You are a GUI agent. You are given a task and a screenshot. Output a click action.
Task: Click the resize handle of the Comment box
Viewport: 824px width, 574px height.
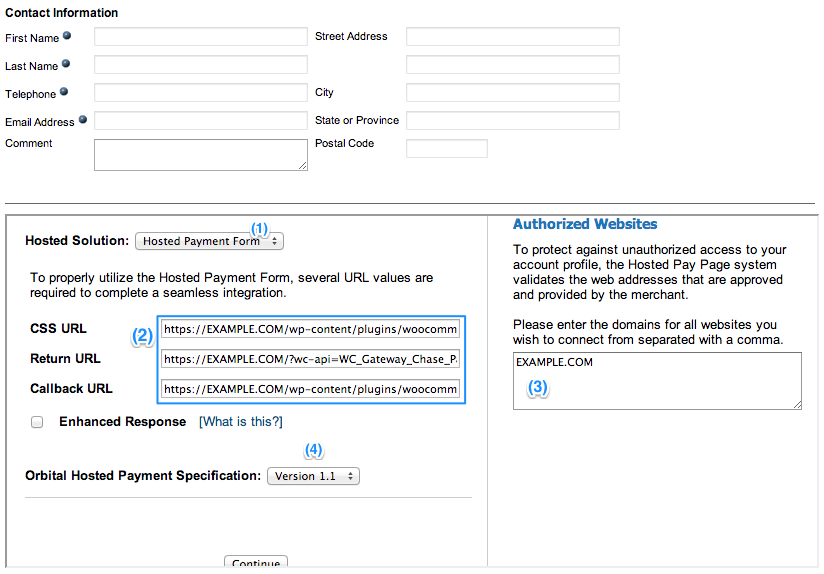point(303,166)
